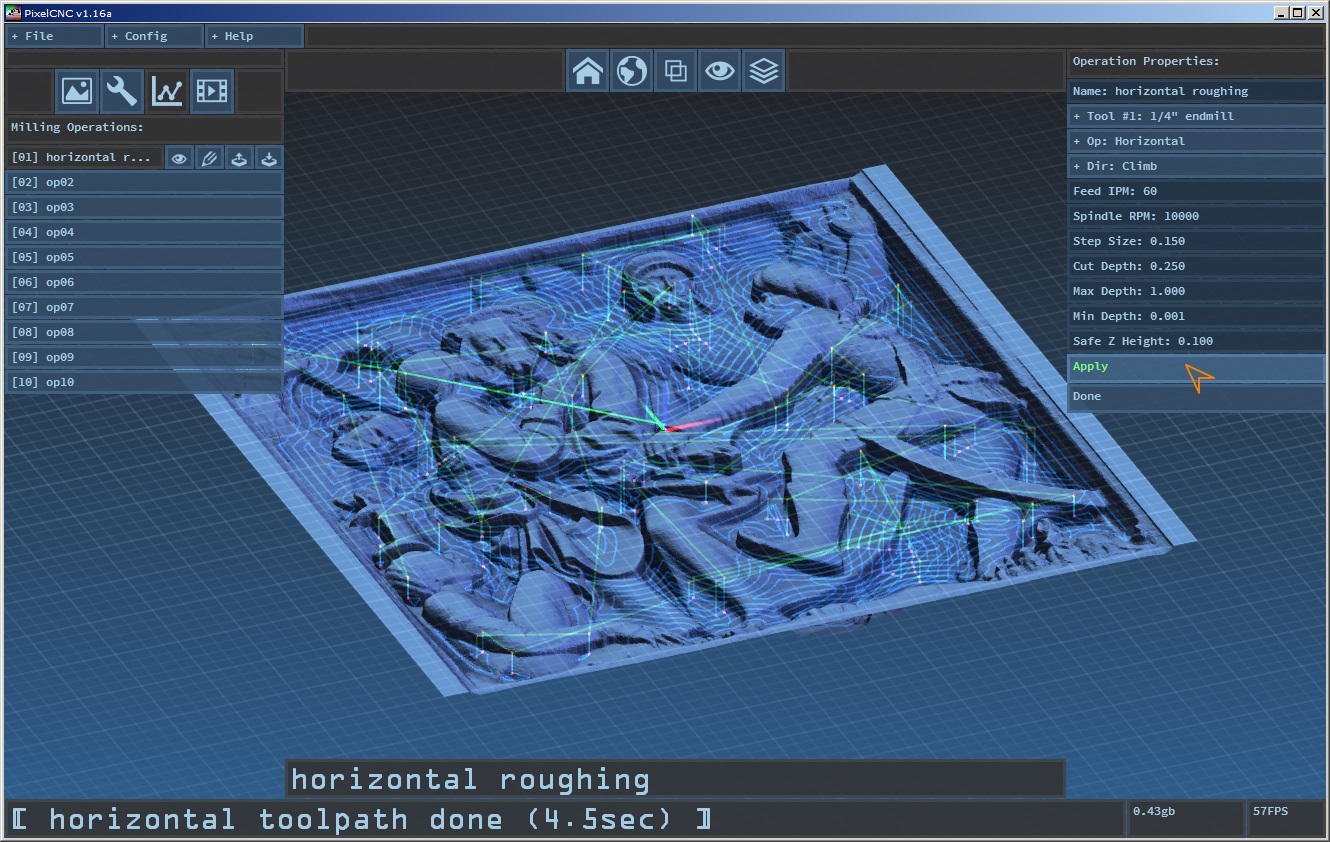Toggle visibility of horizontal roughing operation
This screenshot has width=1330, height=842.
tap(179, 158)
